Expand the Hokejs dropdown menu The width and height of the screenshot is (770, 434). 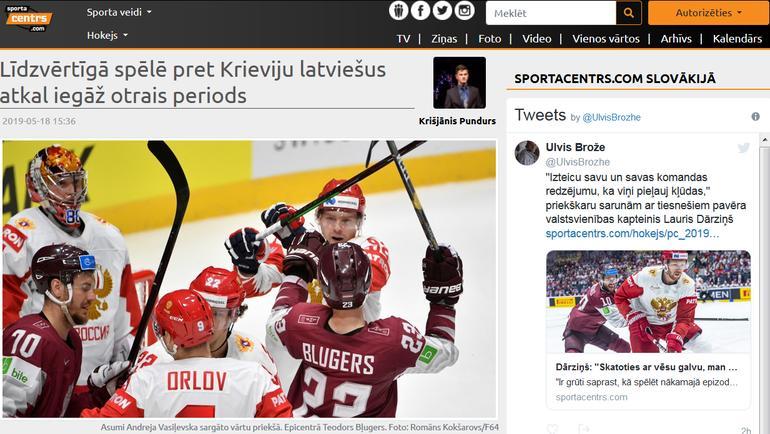(x=107, y=35)
